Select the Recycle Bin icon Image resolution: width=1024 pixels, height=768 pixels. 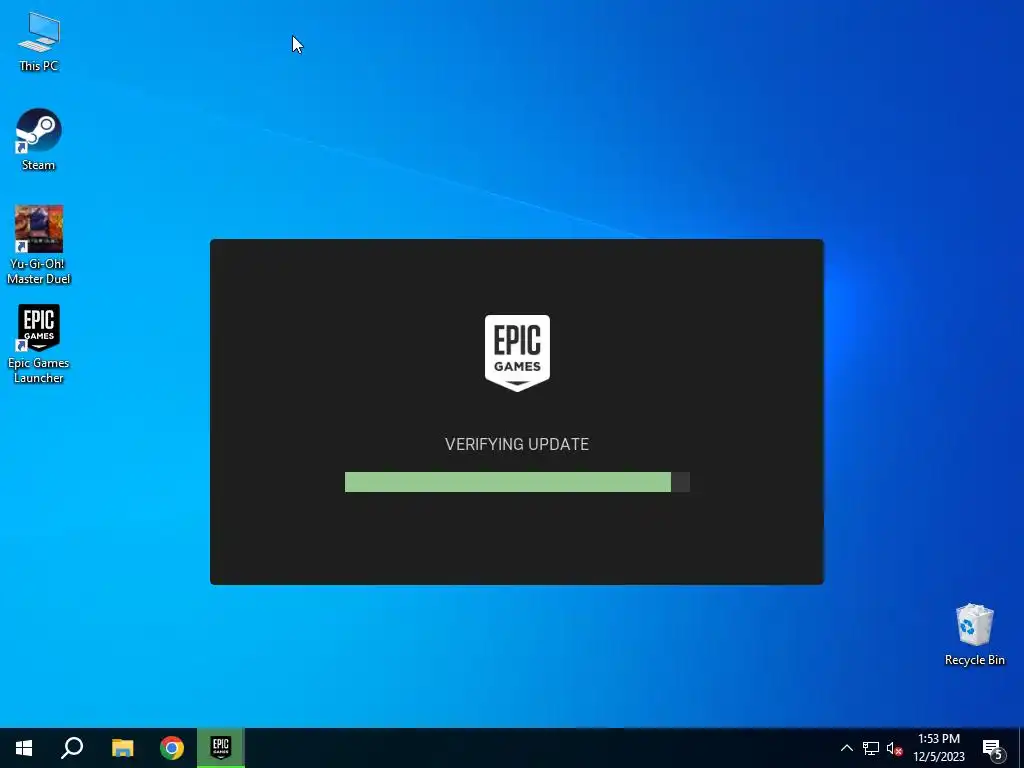[974, 634]
